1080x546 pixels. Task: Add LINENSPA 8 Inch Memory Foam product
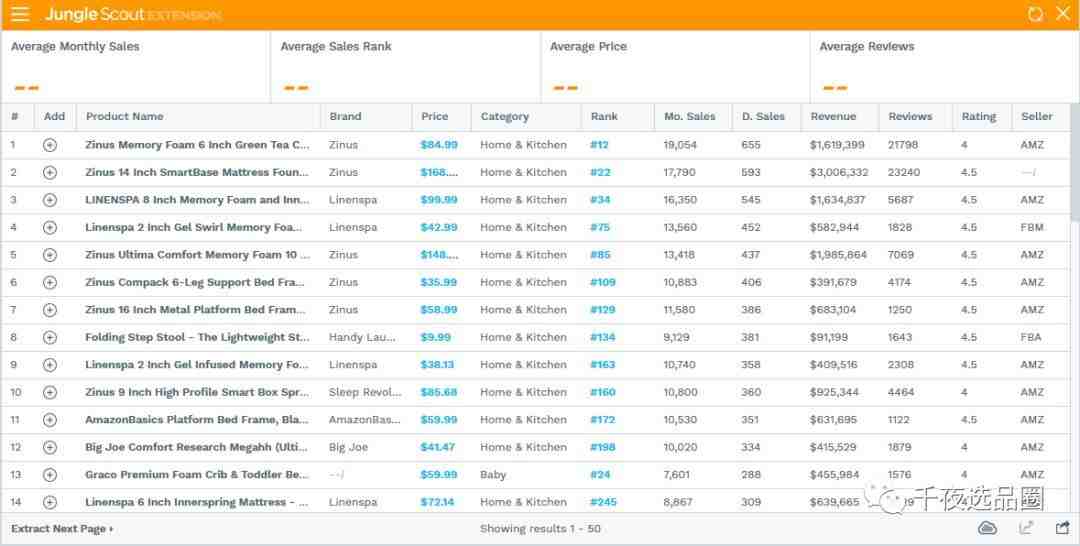50,200
